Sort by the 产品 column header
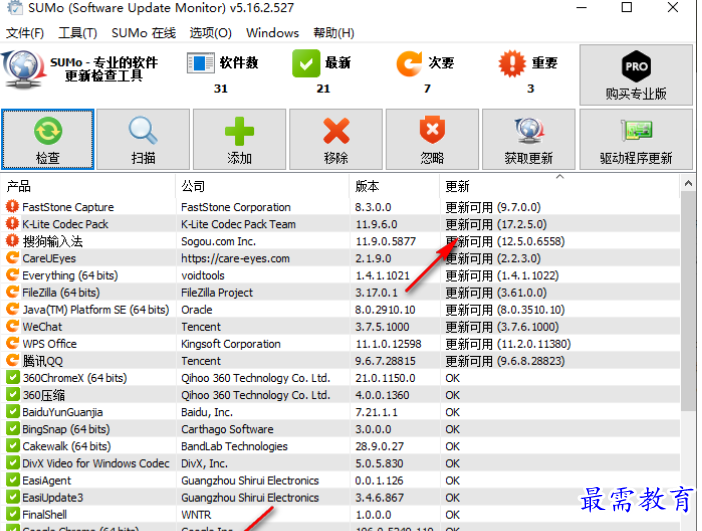 point(88,186)
